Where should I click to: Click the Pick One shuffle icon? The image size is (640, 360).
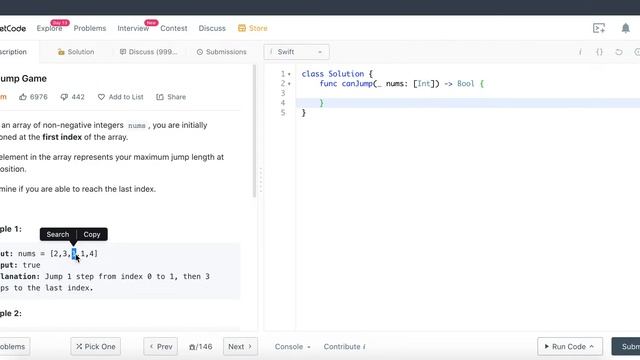[79, 347]
